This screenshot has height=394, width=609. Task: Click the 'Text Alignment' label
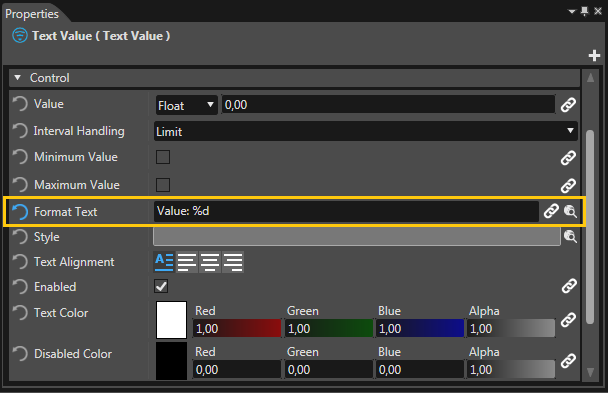point(74,262)
